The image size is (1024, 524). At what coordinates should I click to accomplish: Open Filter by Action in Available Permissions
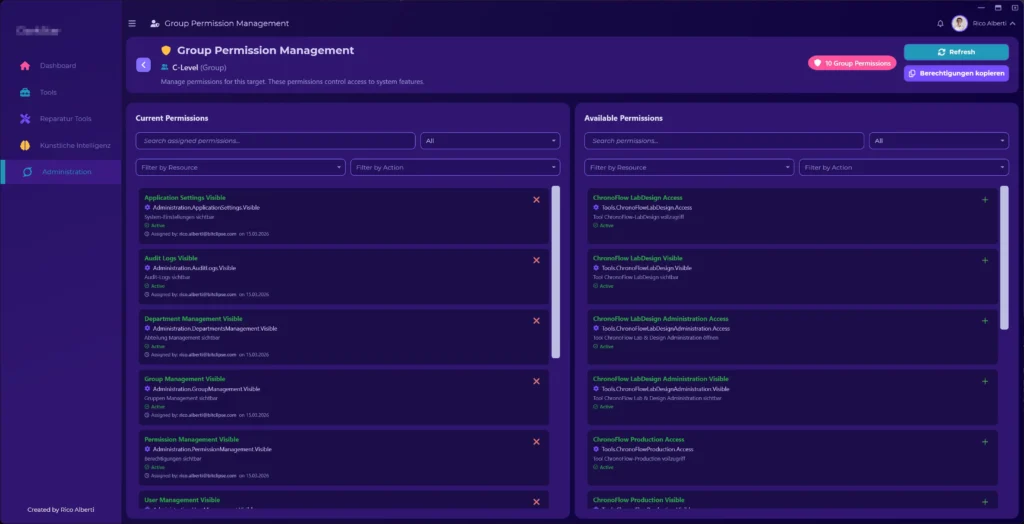[x=904, y=167]
